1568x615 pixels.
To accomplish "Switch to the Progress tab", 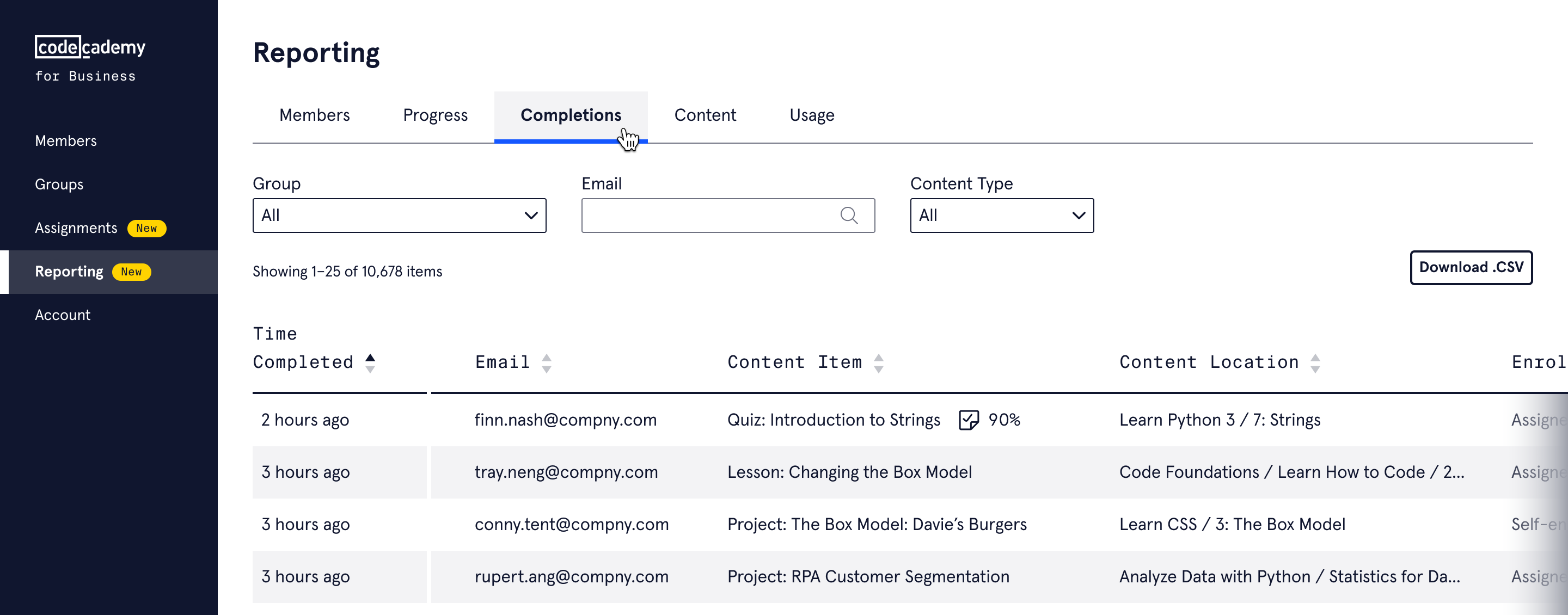I will pos(434,115).
